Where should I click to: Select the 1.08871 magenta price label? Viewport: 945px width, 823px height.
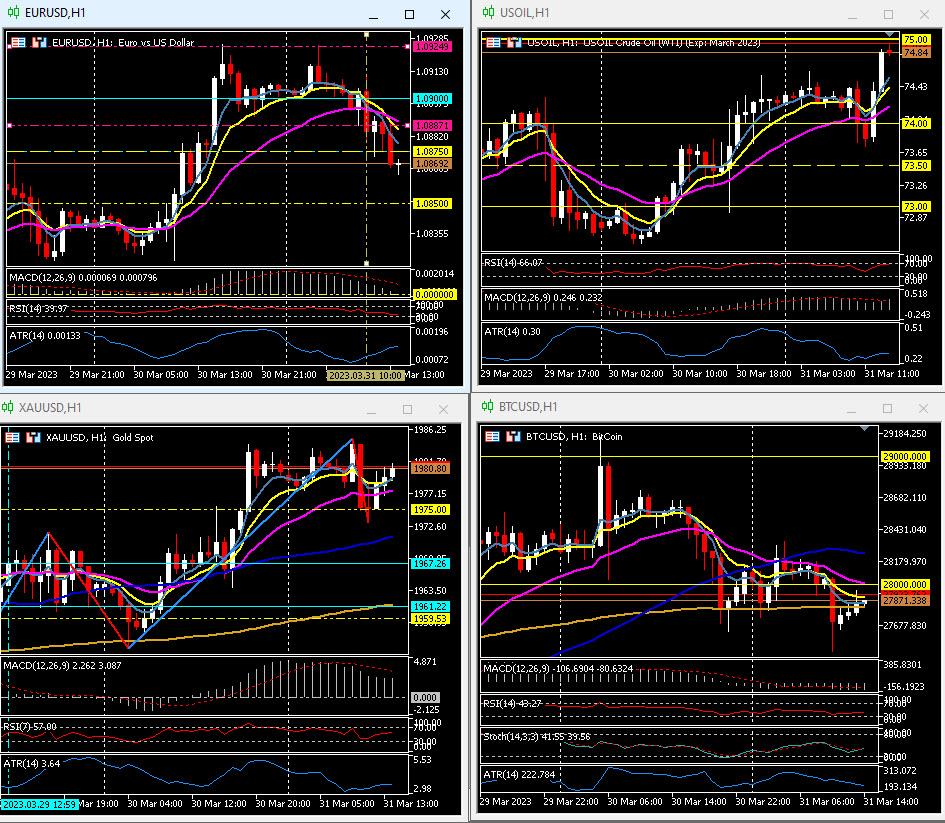(432, 125)
